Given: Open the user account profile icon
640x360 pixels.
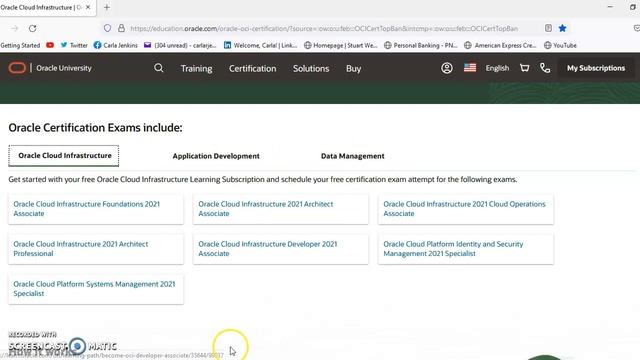Looking at the screenshot, I should point(447,68).
